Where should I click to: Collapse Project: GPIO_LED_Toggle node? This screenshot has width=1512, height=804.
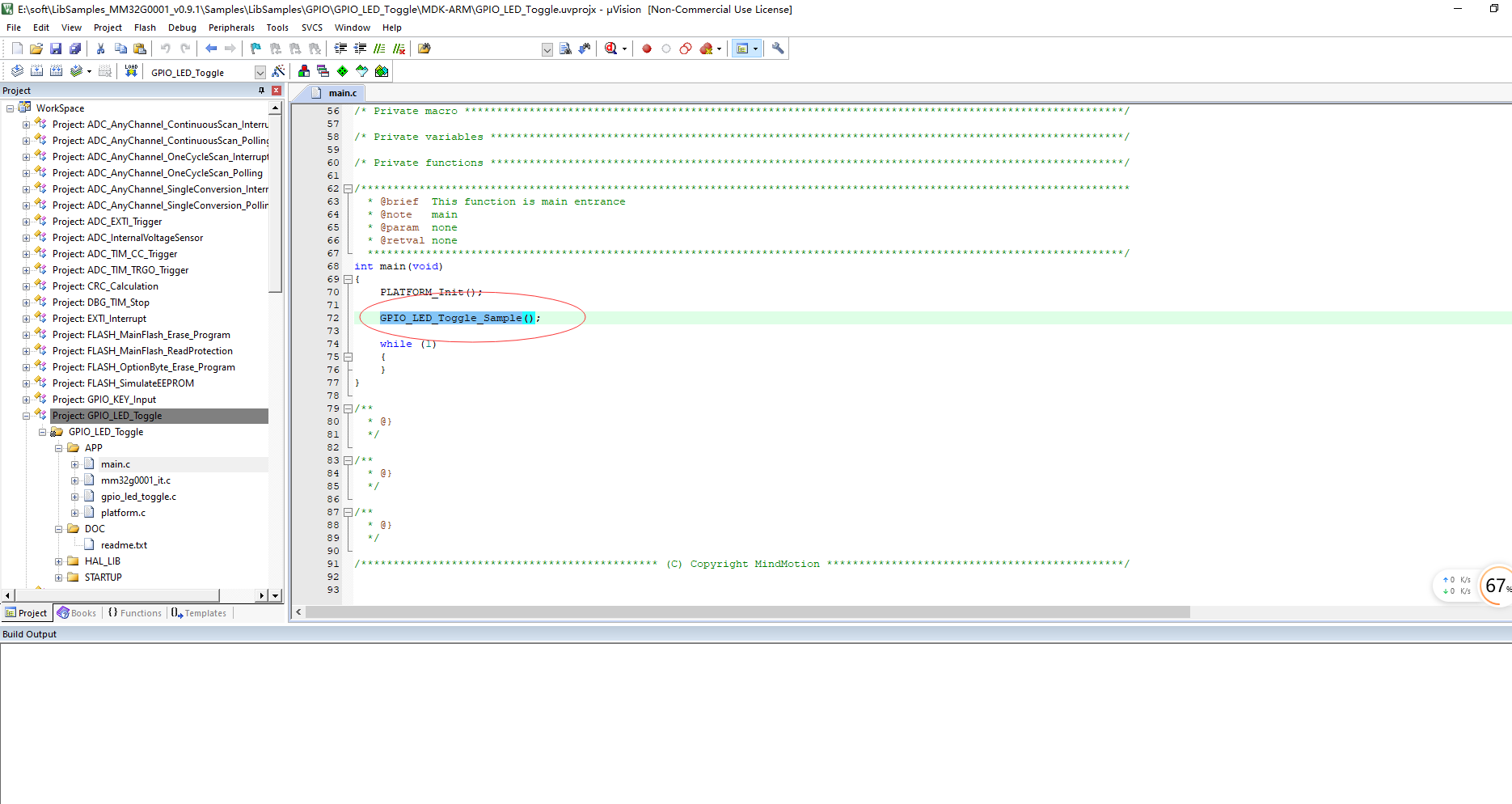coord(26,416)
